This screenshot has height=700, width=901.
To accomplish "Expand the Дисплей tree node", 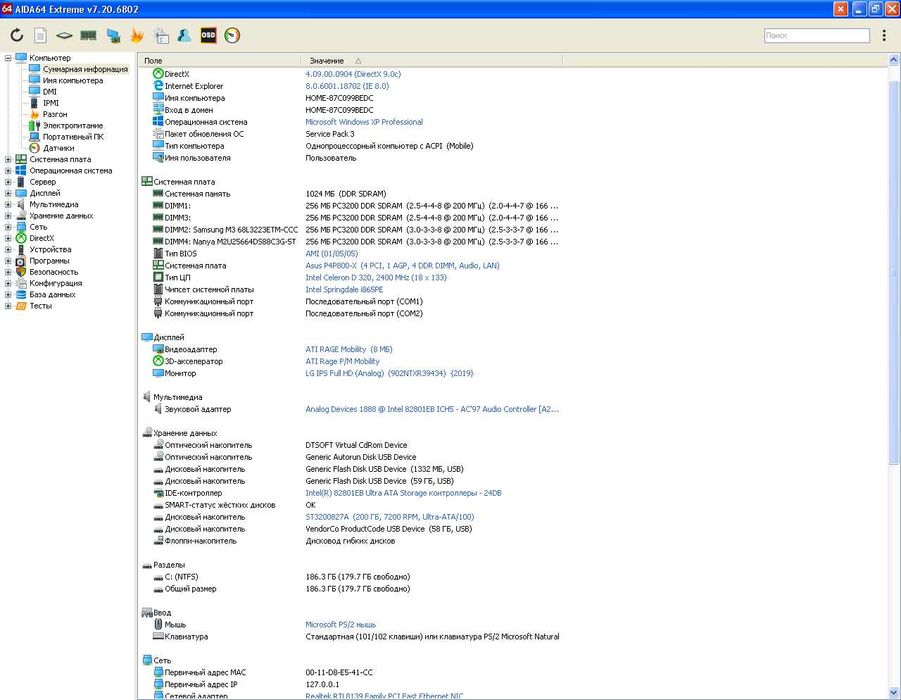I will click(8, 193).
